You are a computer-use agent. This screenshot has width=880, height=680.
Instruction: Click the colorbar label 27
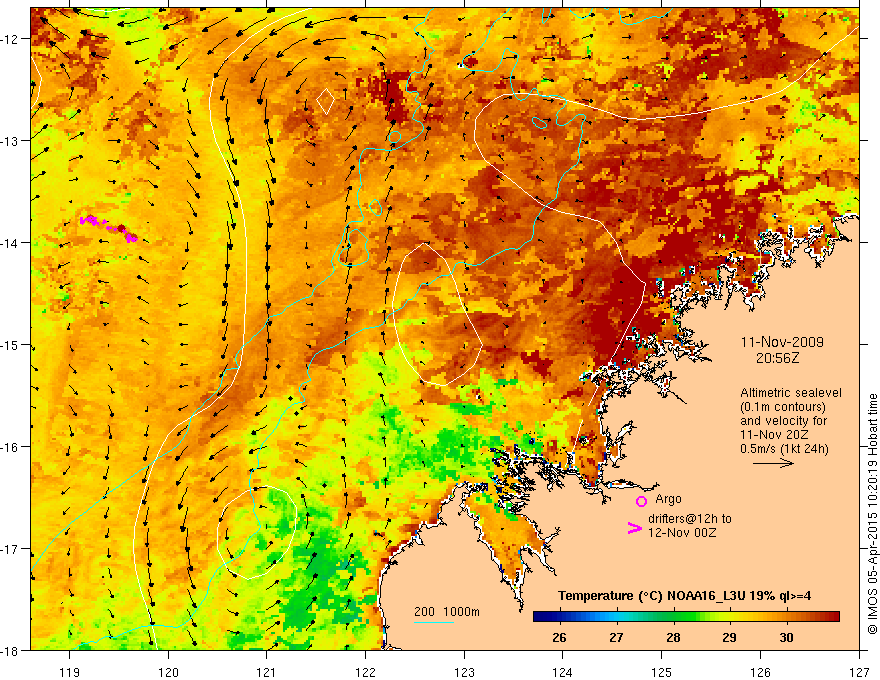[616, 637]
